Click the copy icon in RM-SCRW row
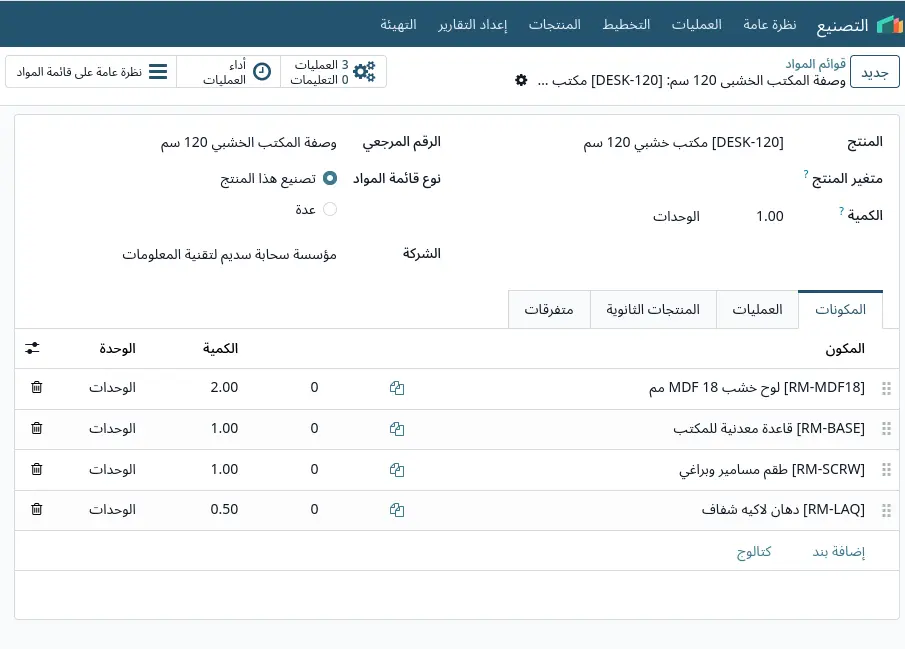 [x=397, y=469]
